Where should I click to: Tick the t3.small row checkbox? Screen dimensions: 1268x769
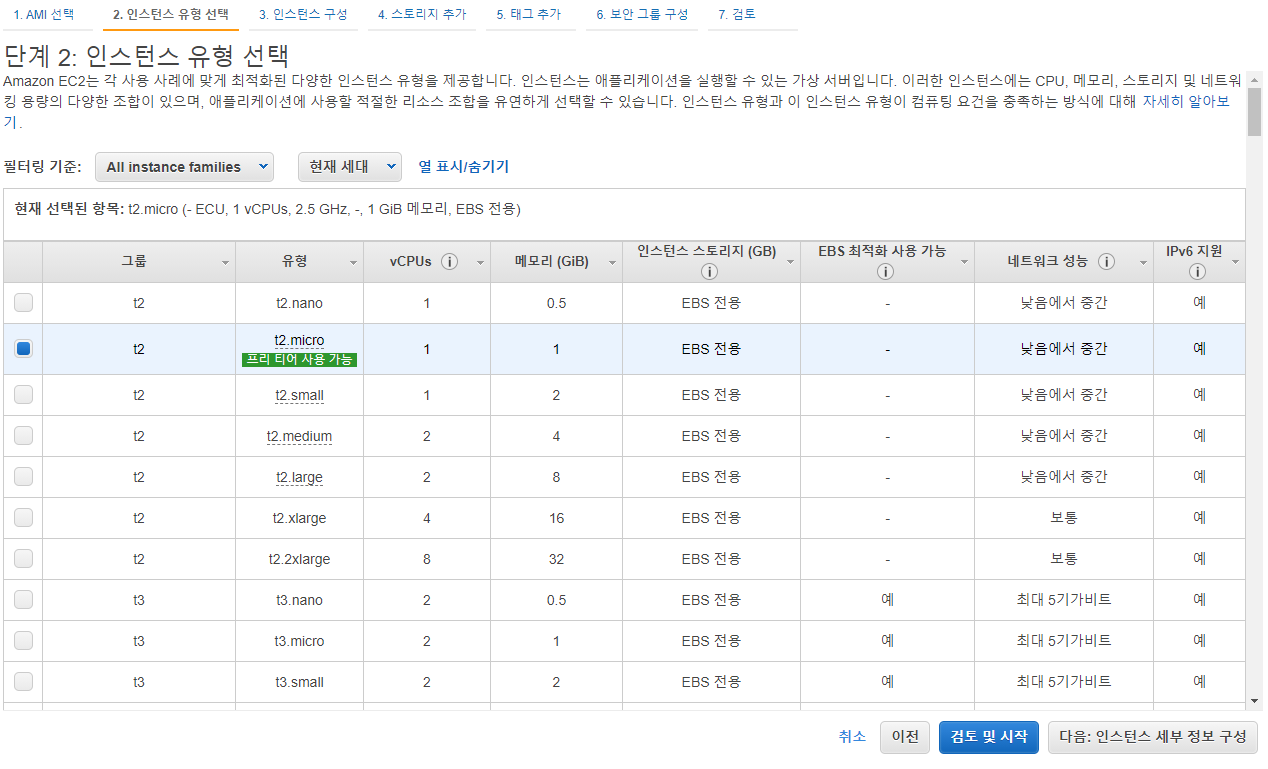(x=23, y=682)
